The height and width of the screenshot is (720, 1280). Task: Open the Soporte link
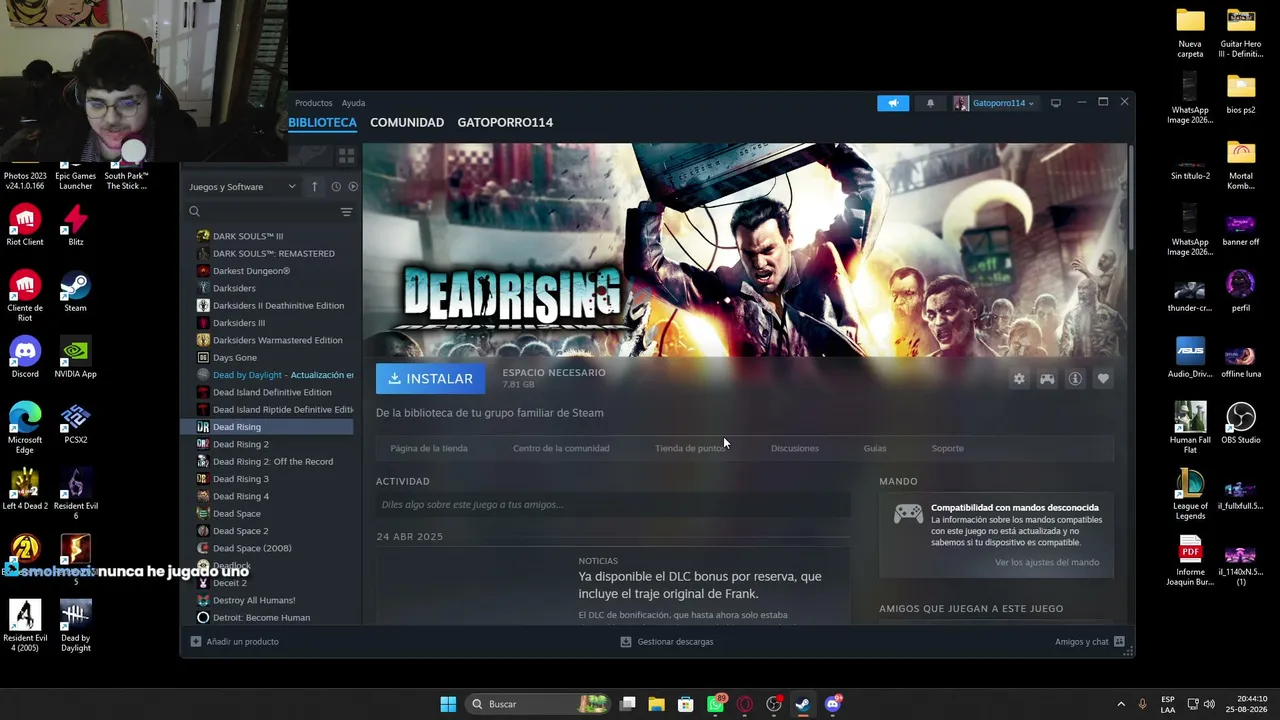(x=948, y=448)
